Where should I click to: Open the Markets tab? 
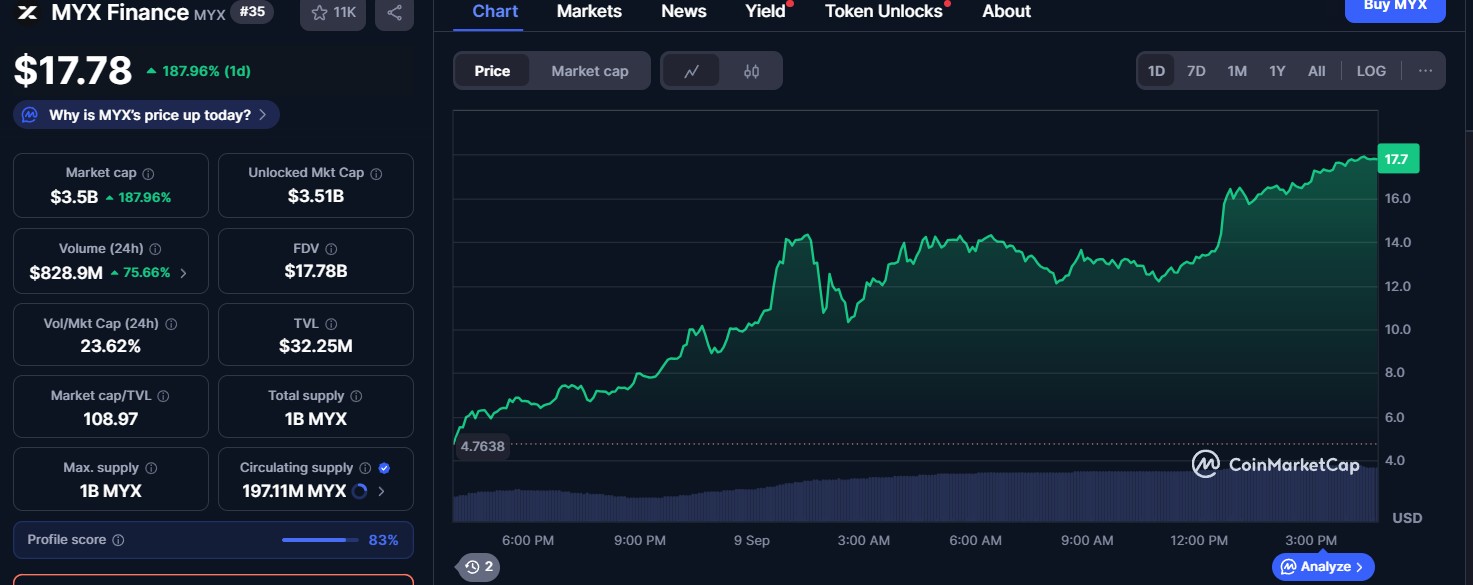pyautogui.click(x=589, y=12)
